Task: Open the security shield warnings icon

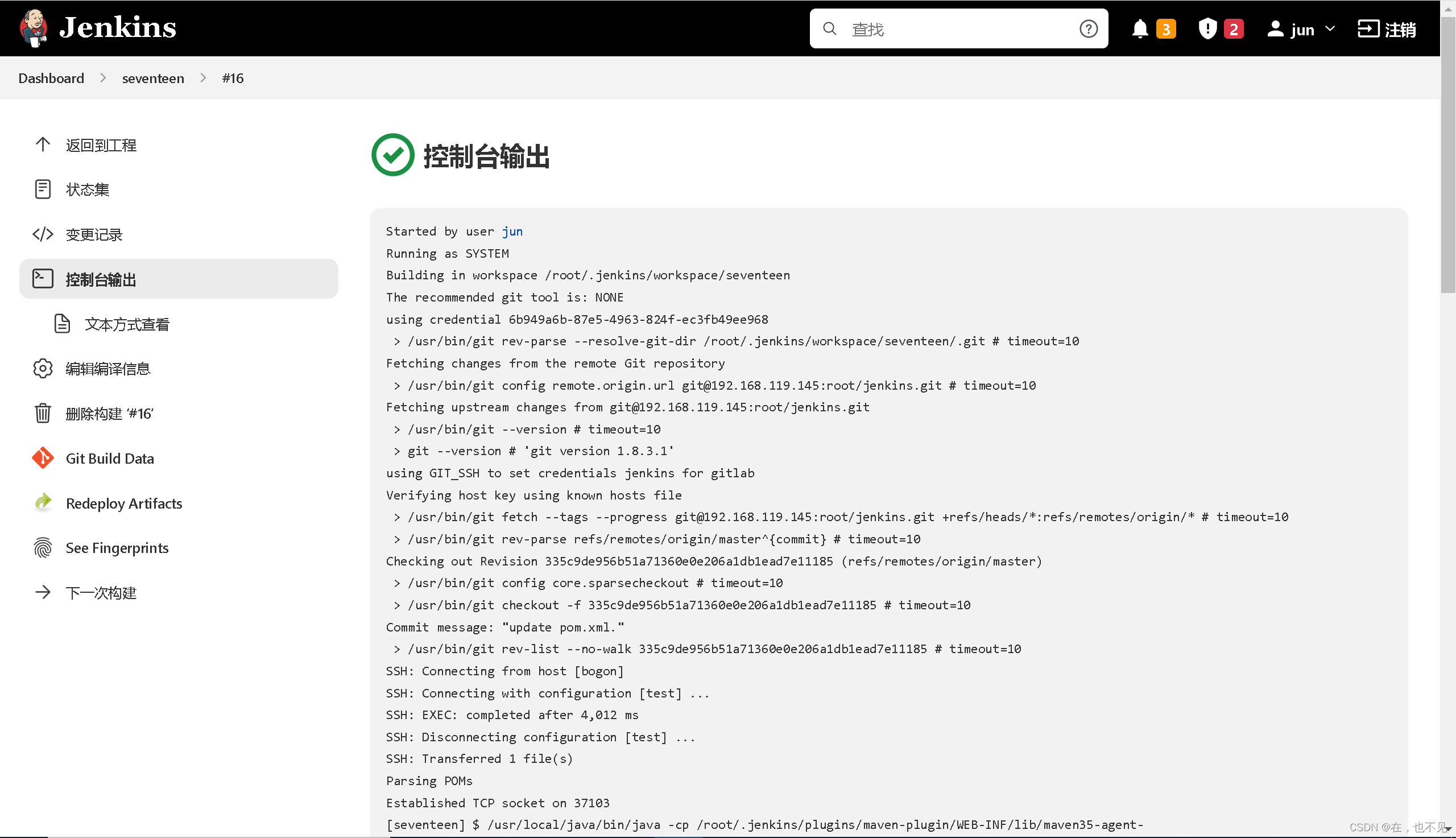Action: click(x=1207, y=29)
